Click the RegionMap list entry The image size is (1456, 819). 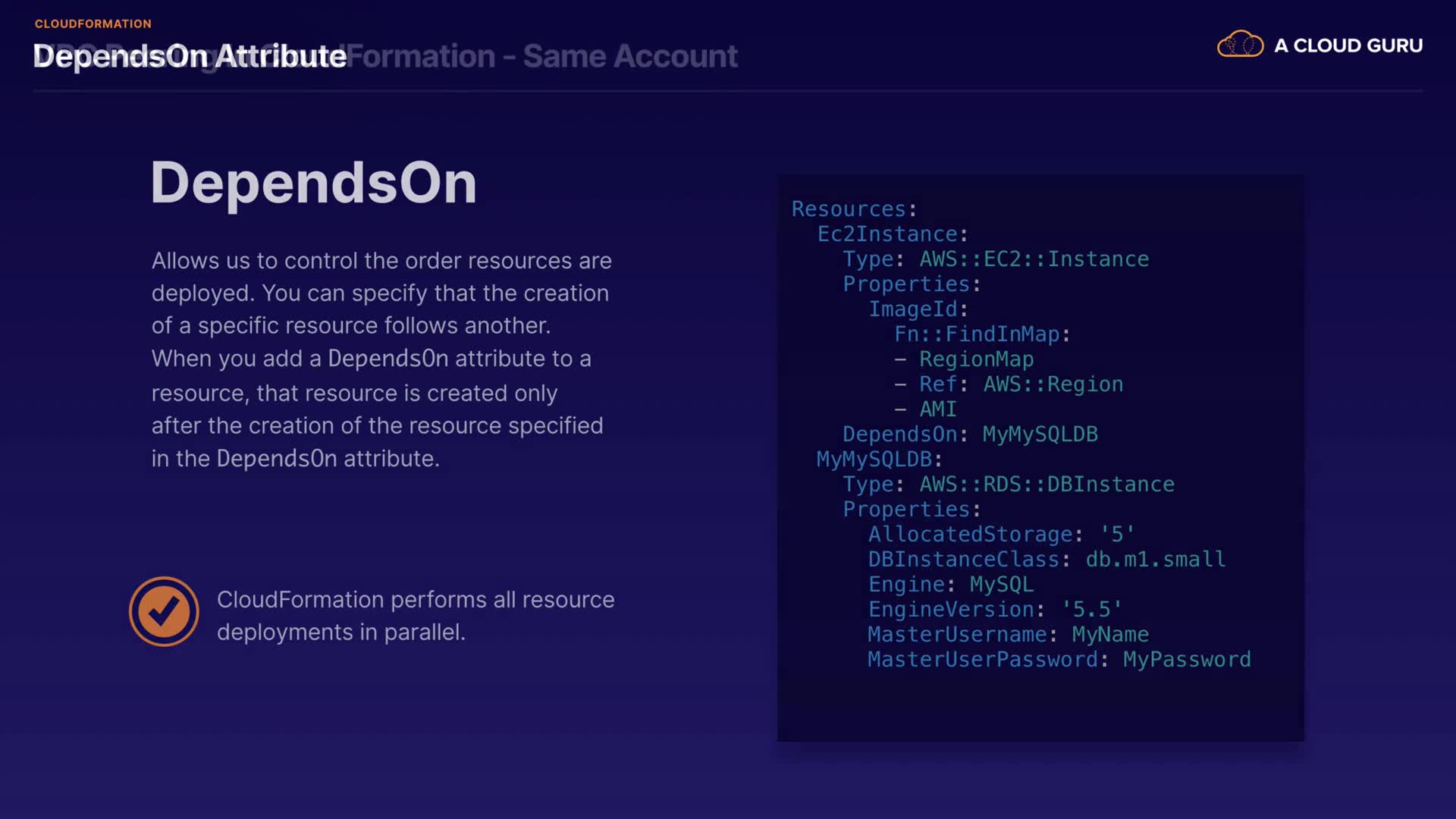pyautogui.click(x=976, y=359)
